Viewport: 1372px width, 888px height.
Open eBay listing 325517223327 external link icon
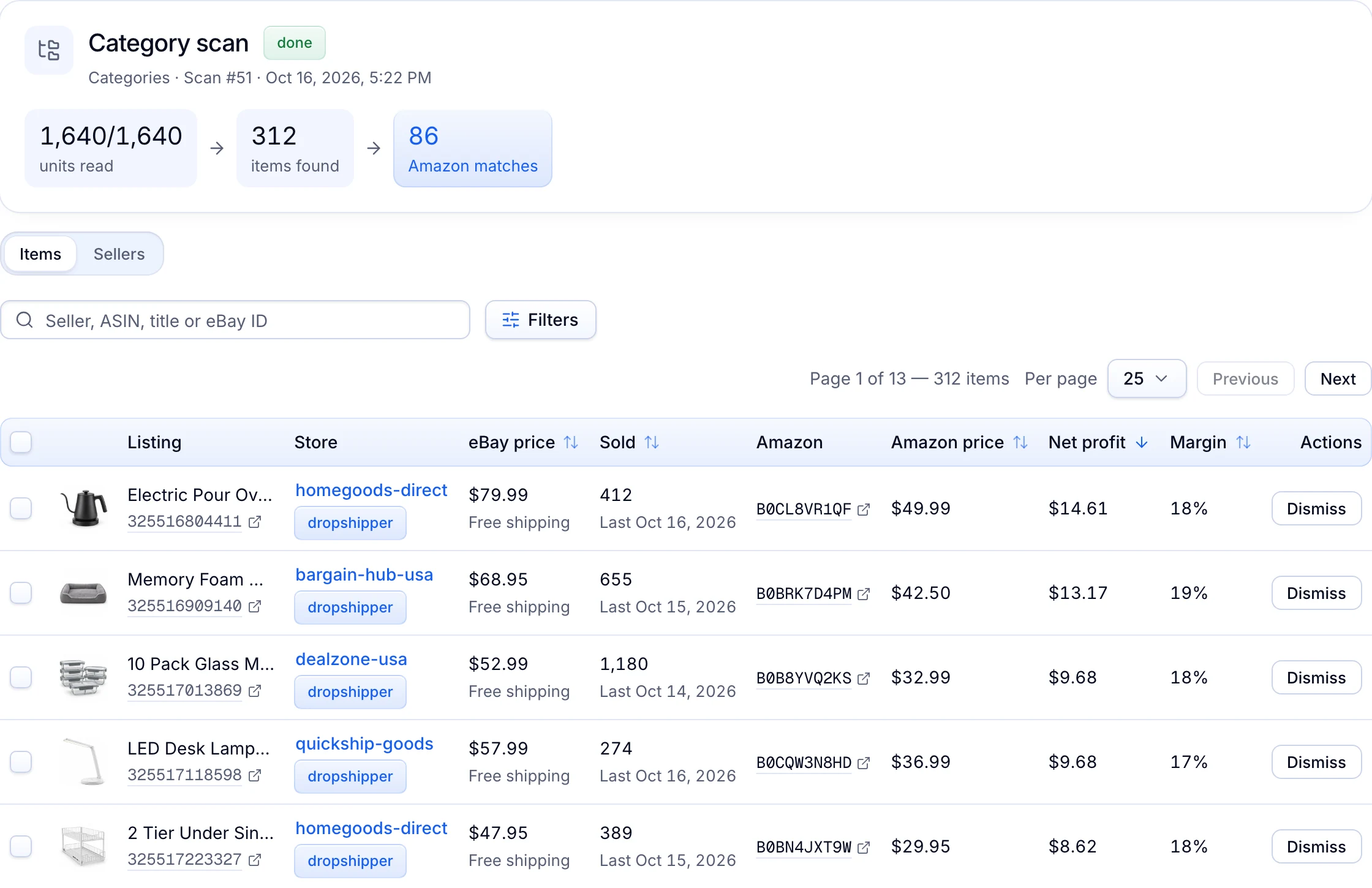pos(255,860)
